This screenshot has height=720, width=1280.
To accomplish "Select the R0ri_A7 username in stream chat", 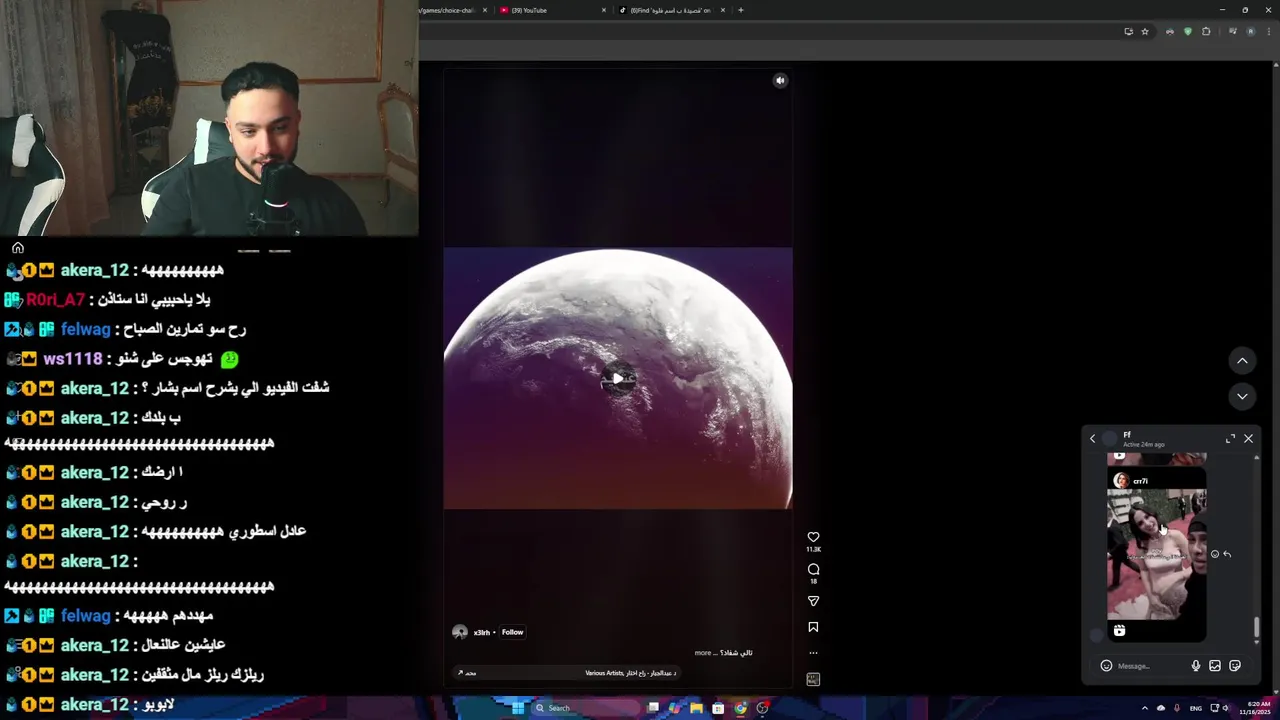I will [56, 299].
